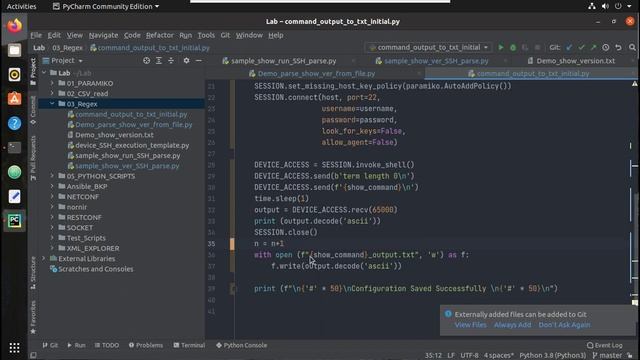640x360 pixels.
Task: Open Firefox from the dock
Action: (x=14, y=26)
